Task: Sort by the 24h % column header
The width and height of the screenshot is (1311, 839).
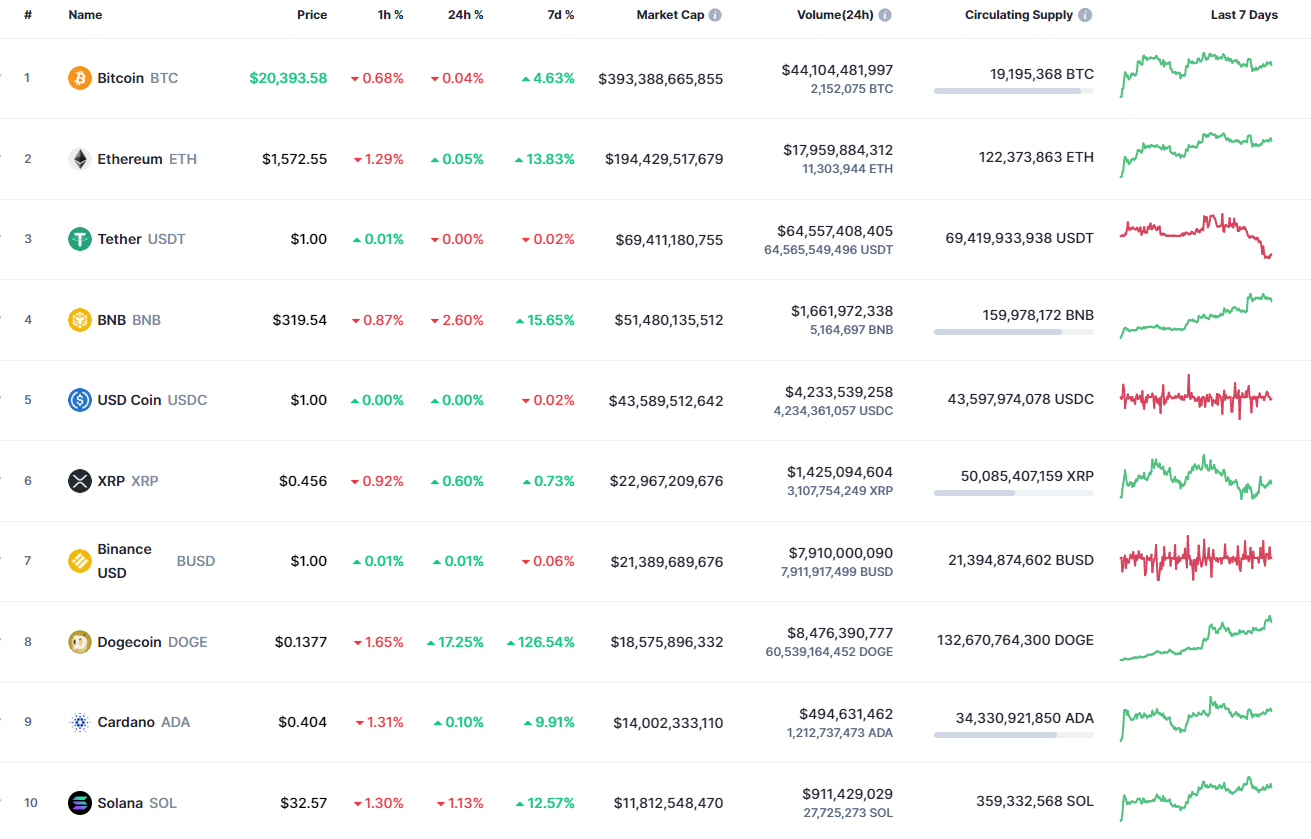Action: (465, 14)
